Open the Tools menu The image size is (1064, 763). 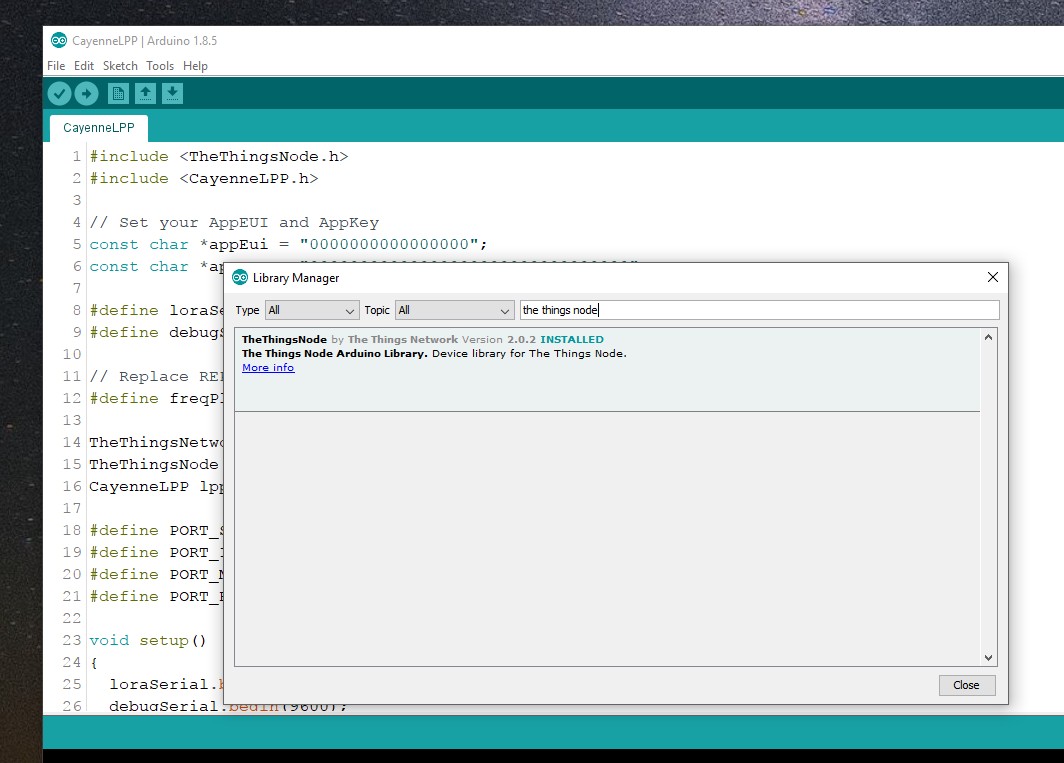coord(160,66)
